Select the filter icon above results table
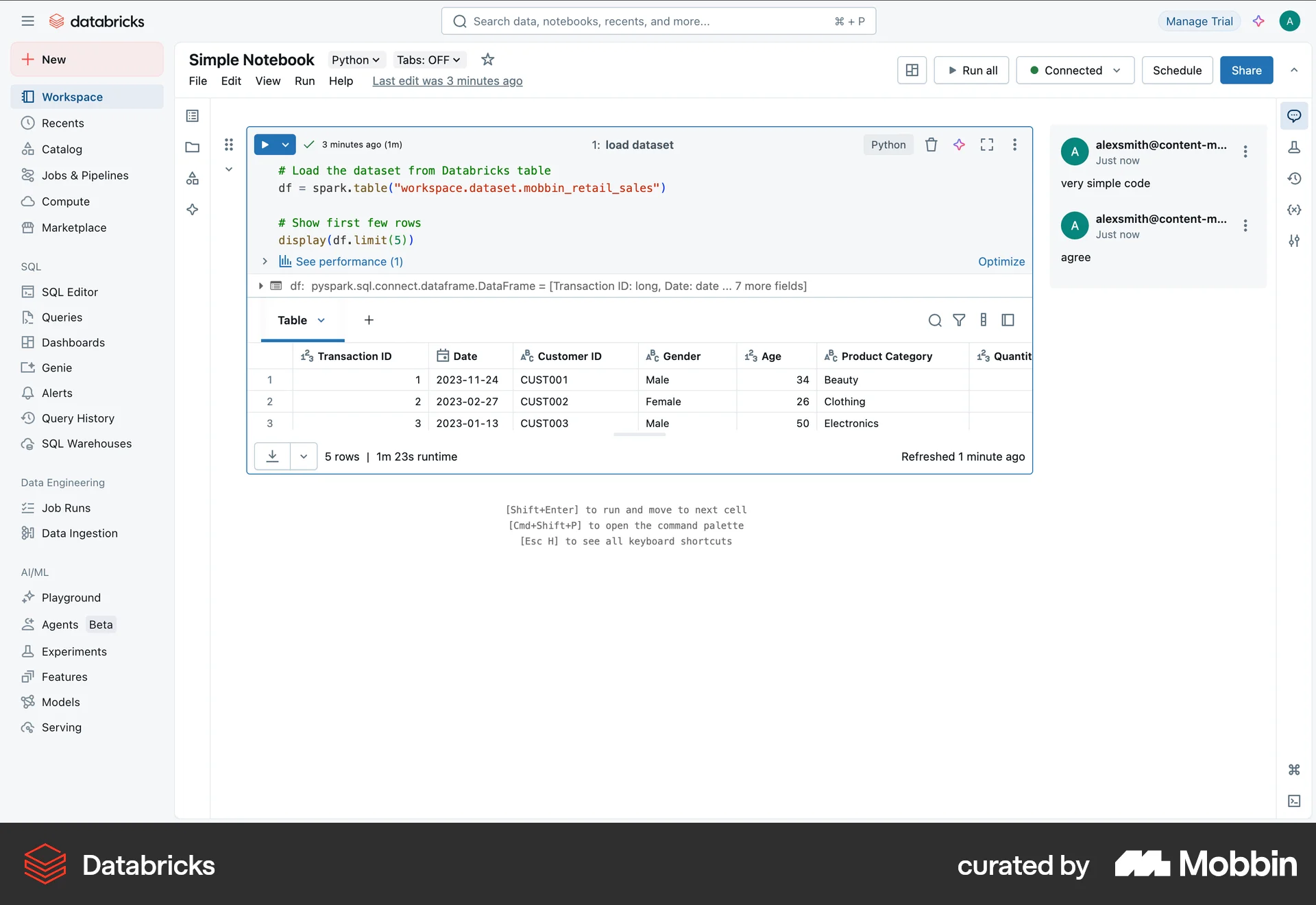The height and width of the screenshot is (905, 1316). coord(959,320)
